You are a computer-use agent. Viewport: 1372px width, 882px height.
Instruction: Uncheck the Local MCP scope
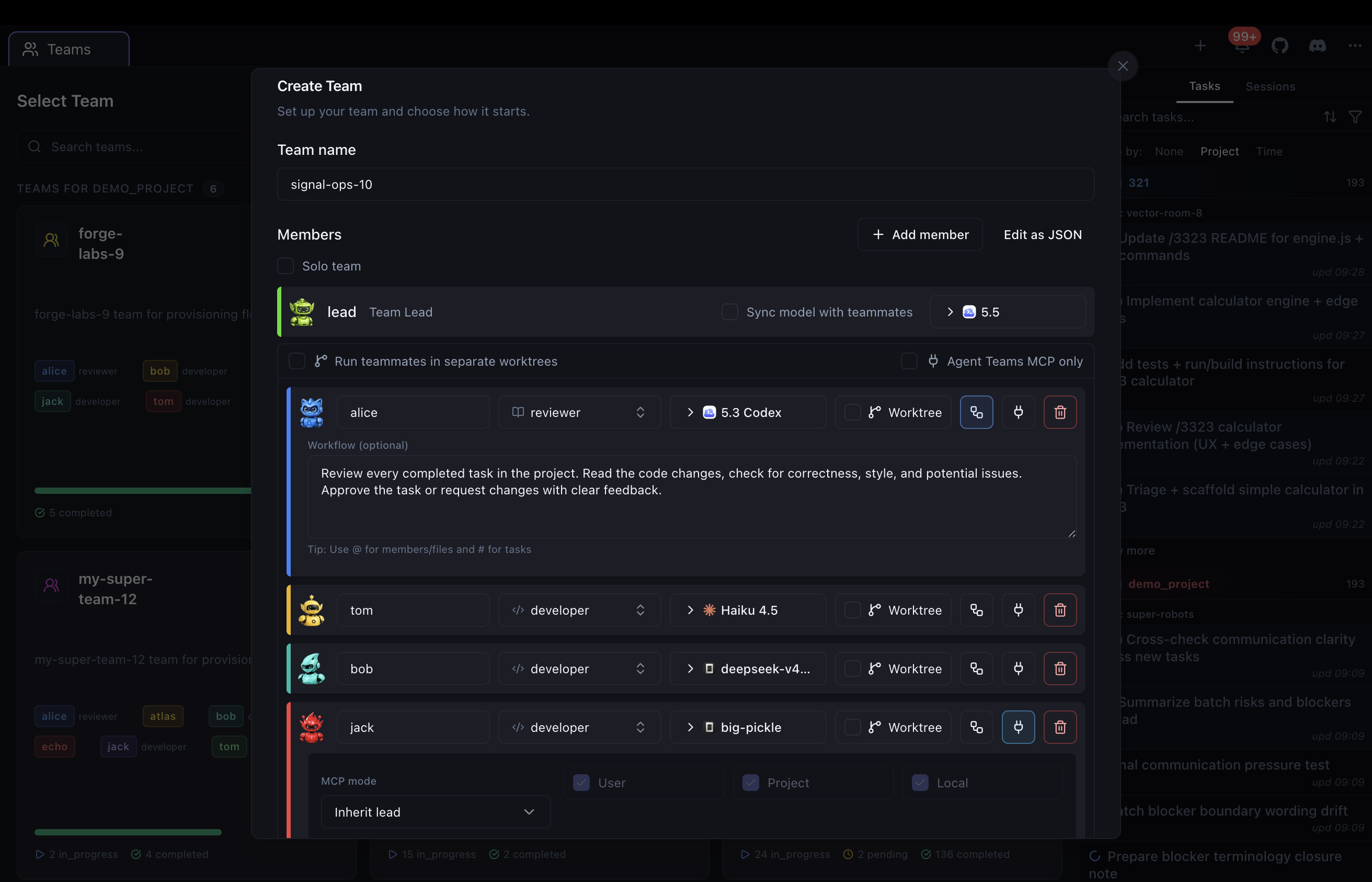pos(920,783)
